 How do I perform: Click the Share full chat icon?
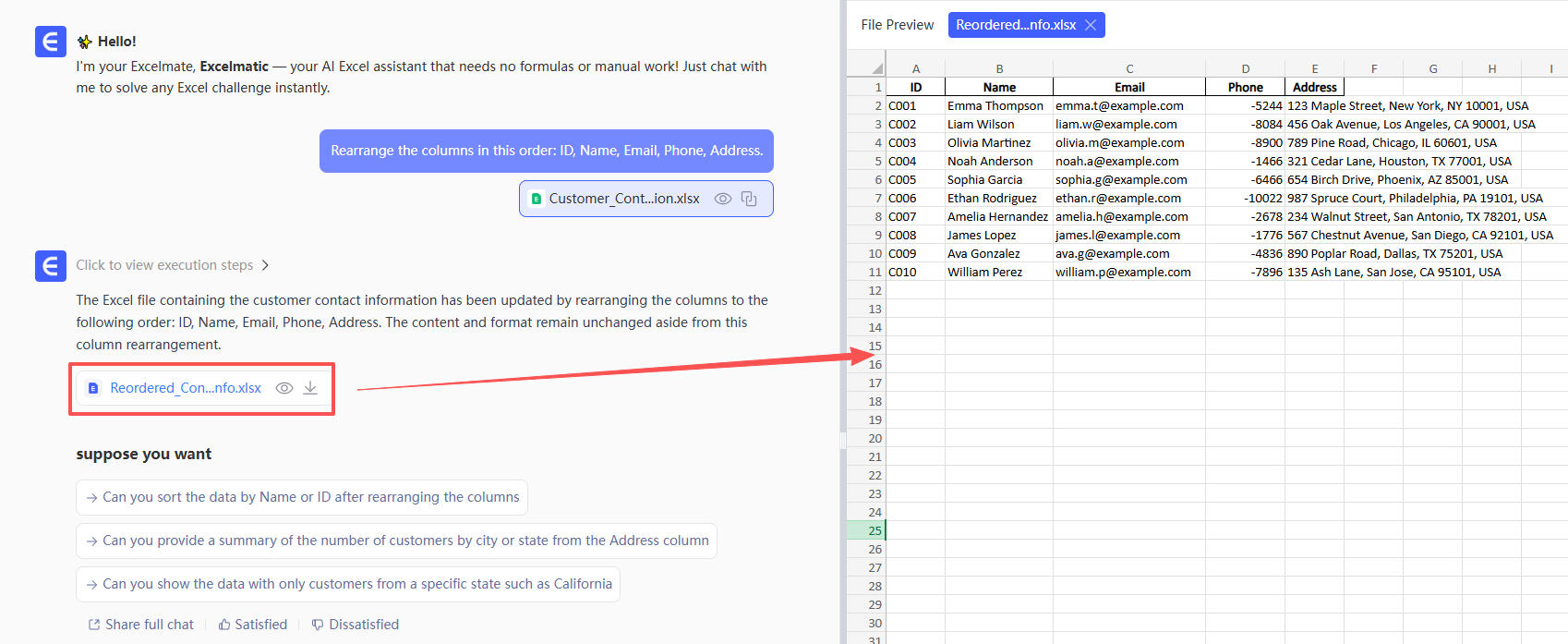click(93, 625)
